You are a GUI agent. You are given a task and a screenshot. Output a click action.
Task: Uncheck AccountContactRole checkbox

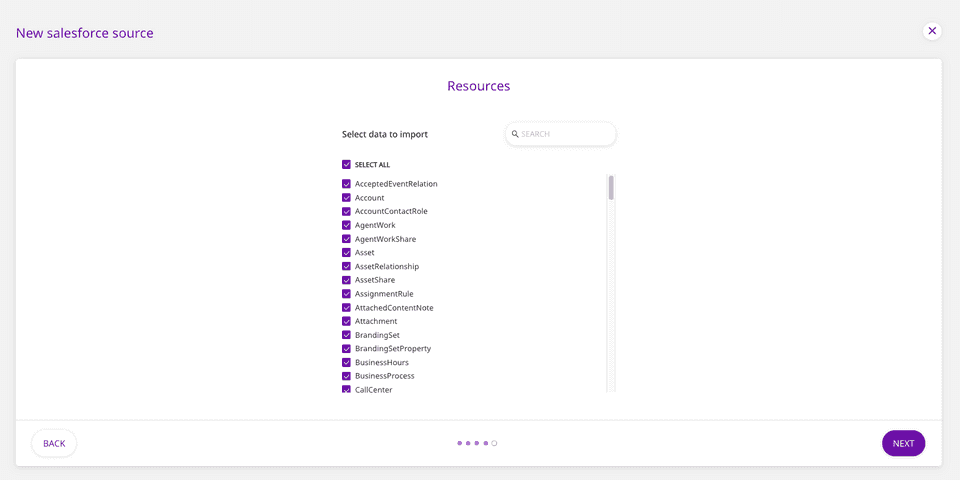346,211
